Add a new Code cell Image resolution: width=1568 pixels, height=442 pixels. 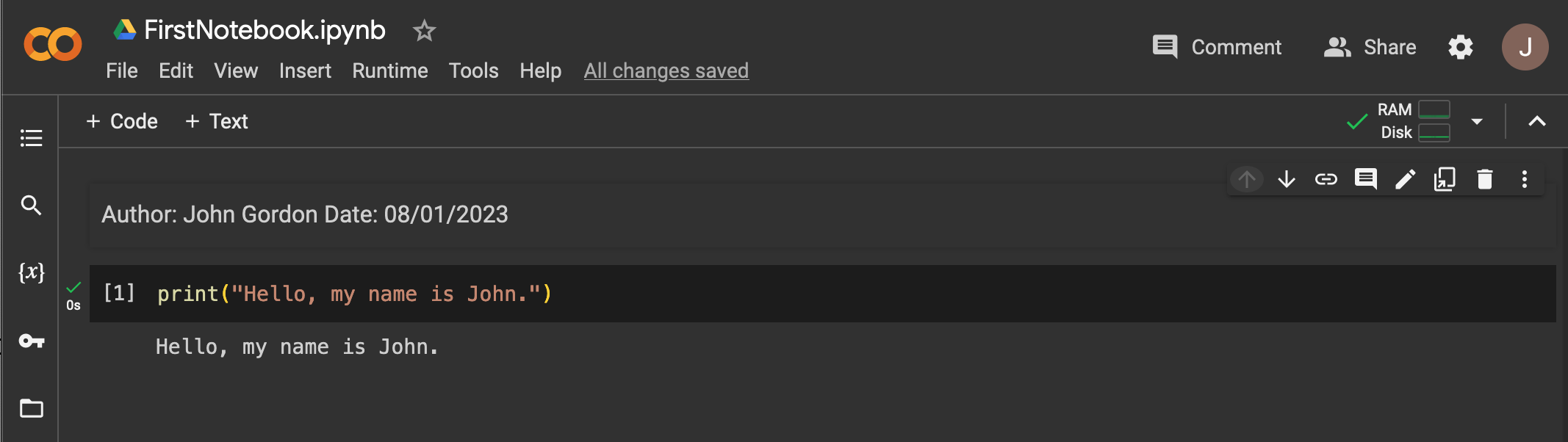click(122, 121)
